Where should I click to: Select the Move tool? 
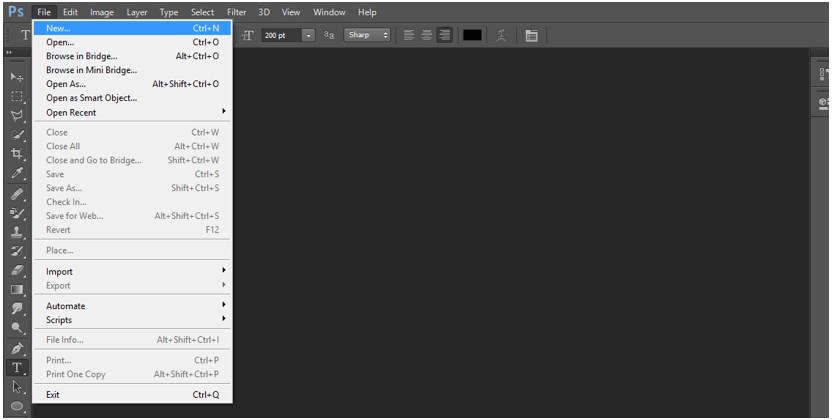(x=17, y=77)
